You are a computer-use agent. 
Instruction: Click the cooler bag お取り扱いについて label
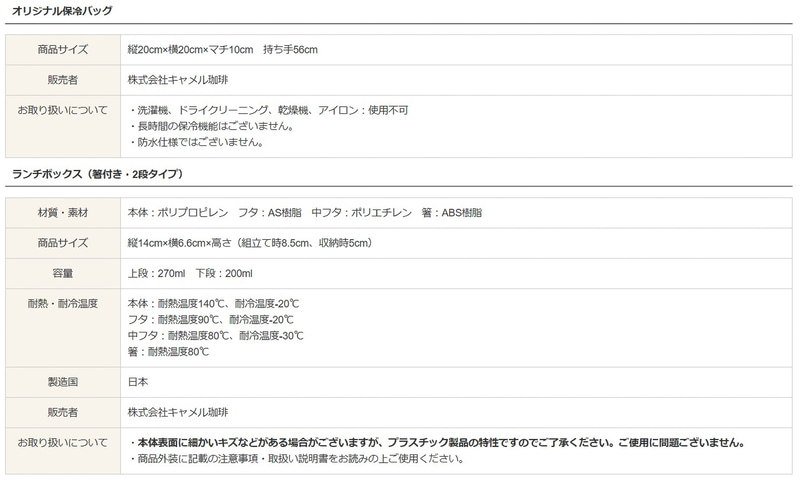pos(63,110)
